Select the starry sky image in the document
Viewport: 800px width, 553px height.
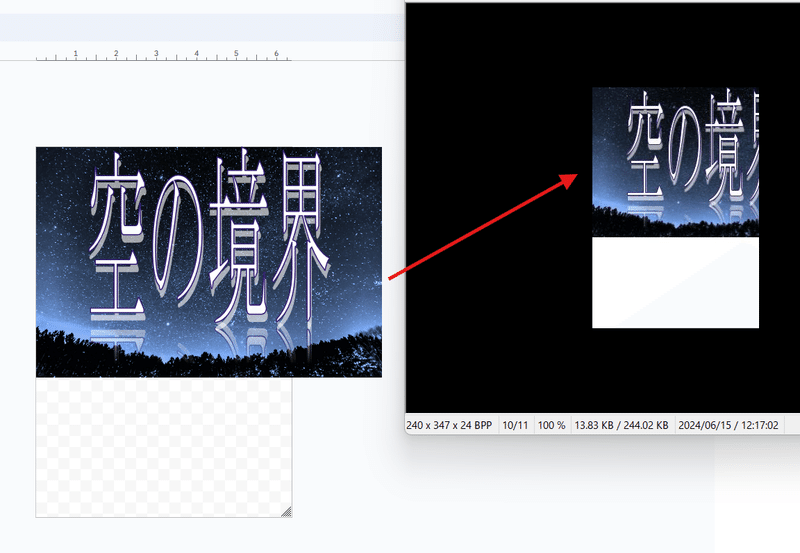209,262
